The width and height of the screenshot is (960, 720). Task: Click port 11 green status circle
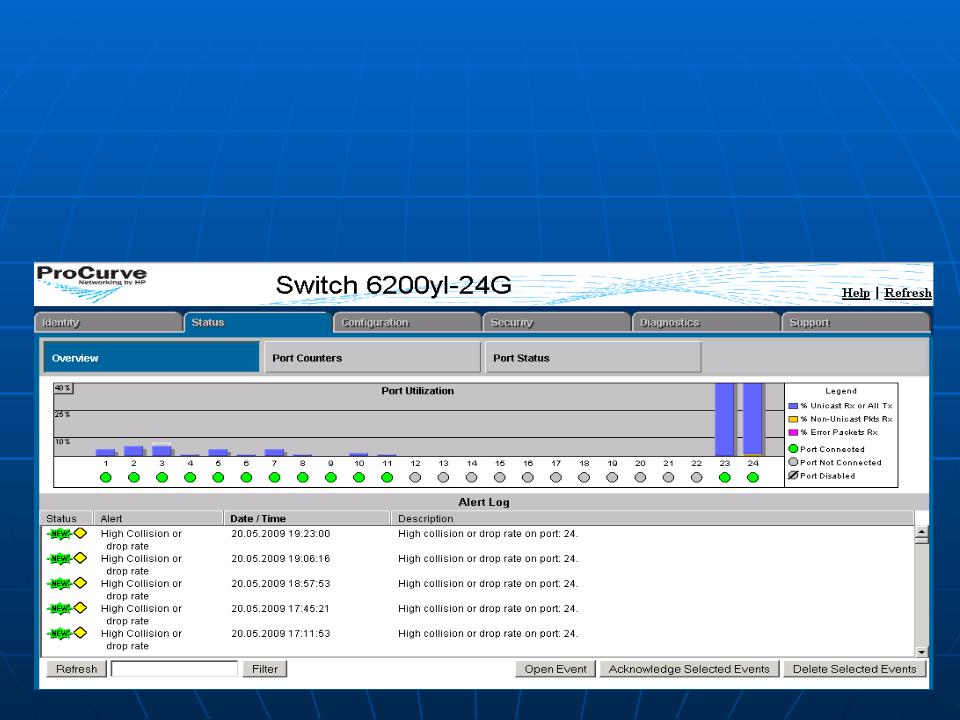[387, 478]
